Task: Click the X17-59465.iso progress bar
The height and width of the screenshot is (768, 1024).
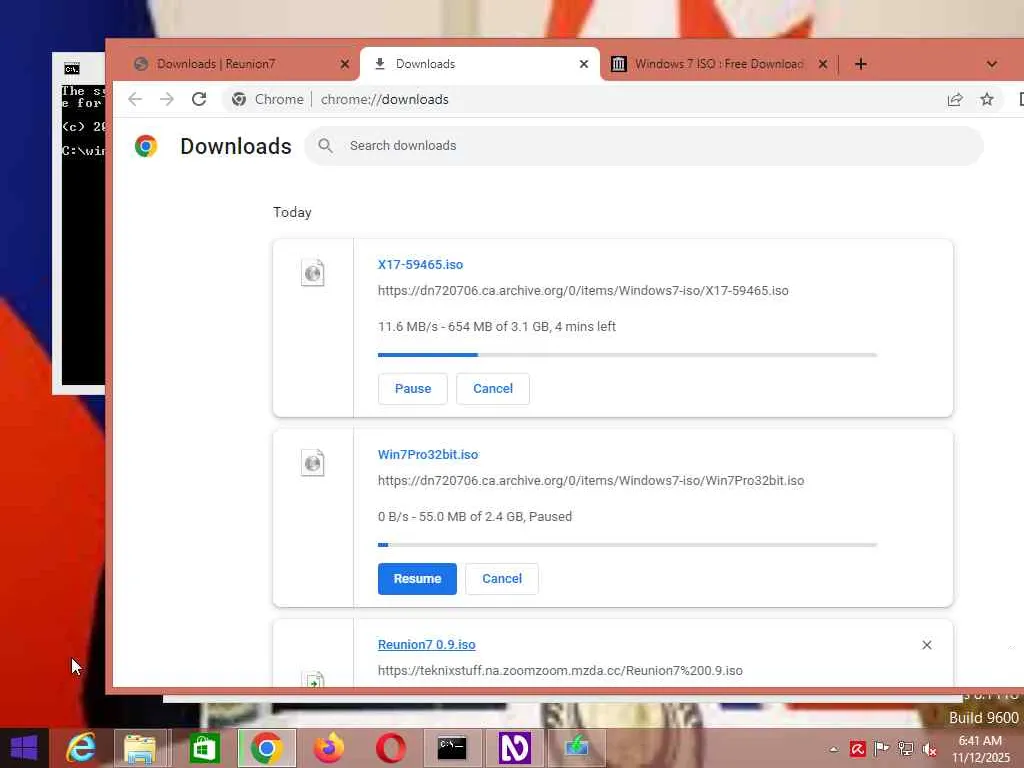Action: (627, 355)
